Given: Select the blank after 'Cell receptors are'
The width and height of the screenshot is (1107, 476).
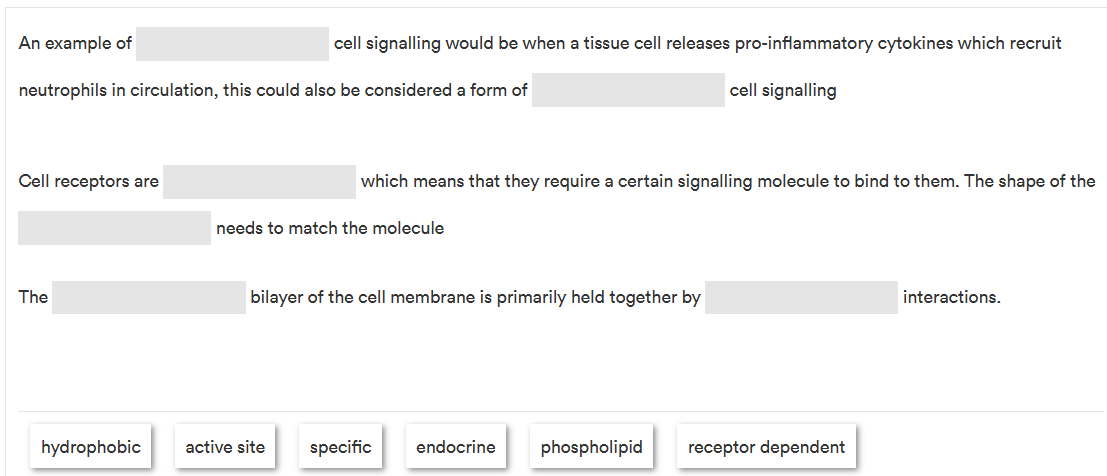Looking at the screenshot, I should tap(259, 182).
